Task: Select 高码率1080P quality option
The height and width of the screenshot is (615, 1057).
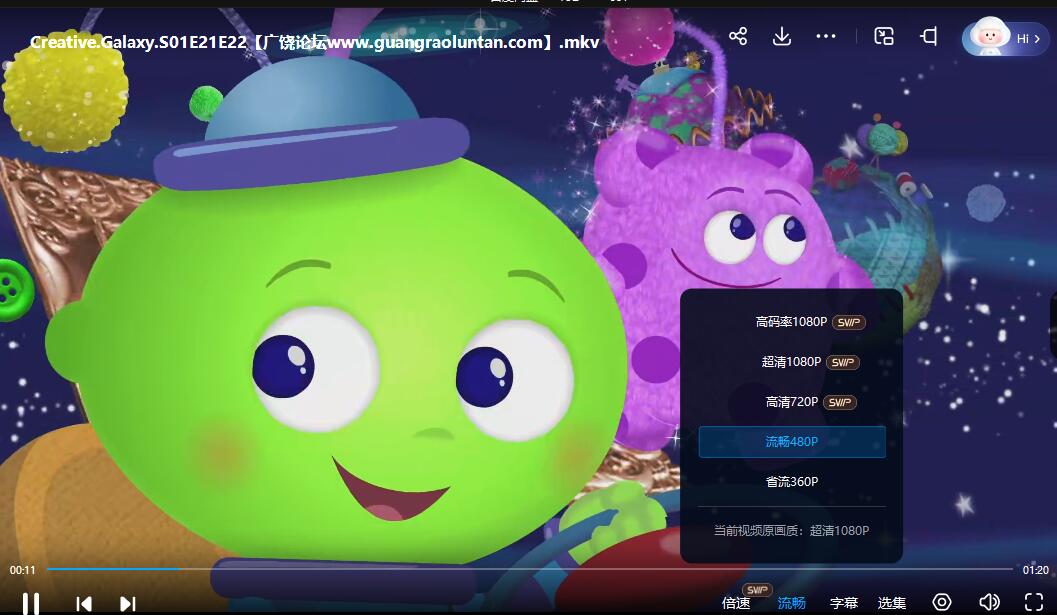Action: click(x=792, y=322)
